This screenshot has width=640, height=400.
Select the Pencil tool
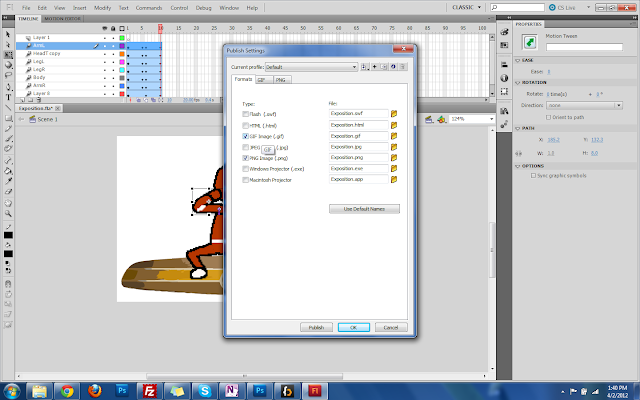pos(8,129)
